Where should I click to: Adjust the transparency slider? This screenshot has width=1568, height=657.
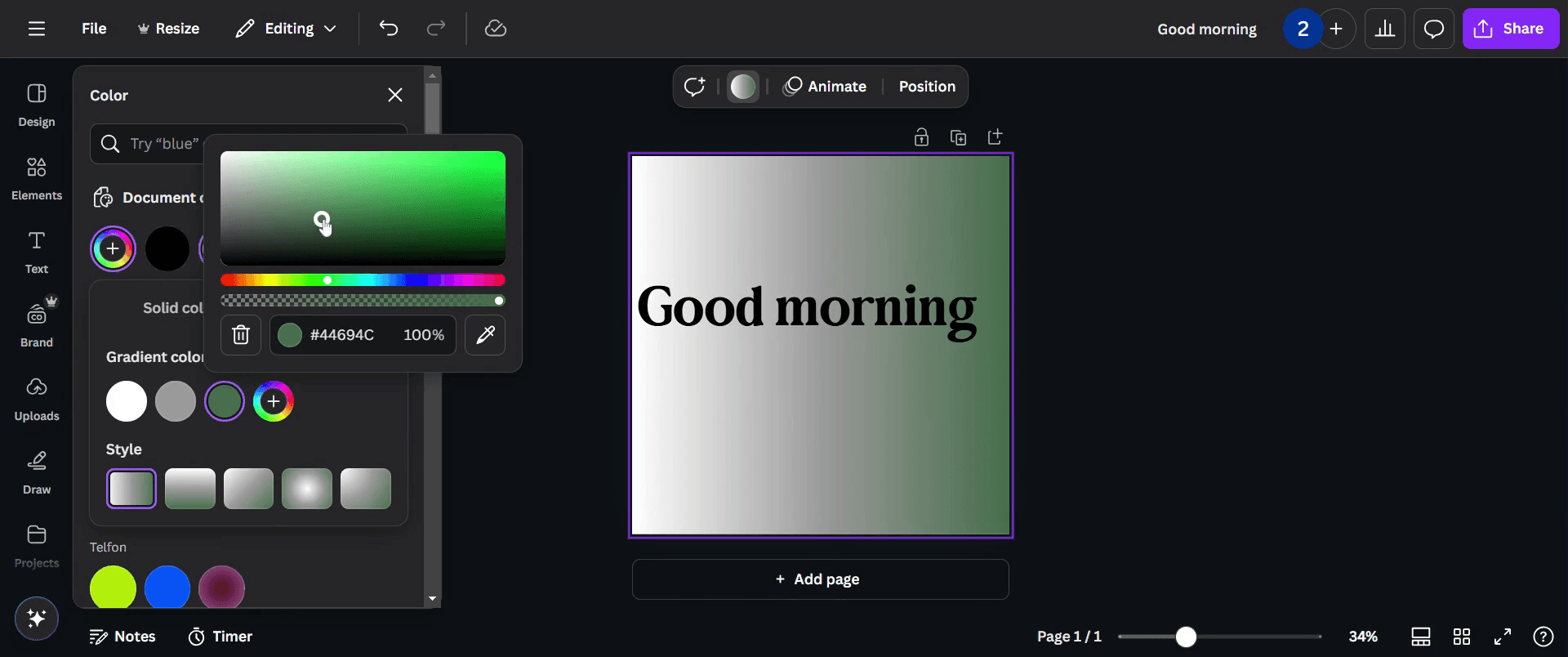[363, 301]
